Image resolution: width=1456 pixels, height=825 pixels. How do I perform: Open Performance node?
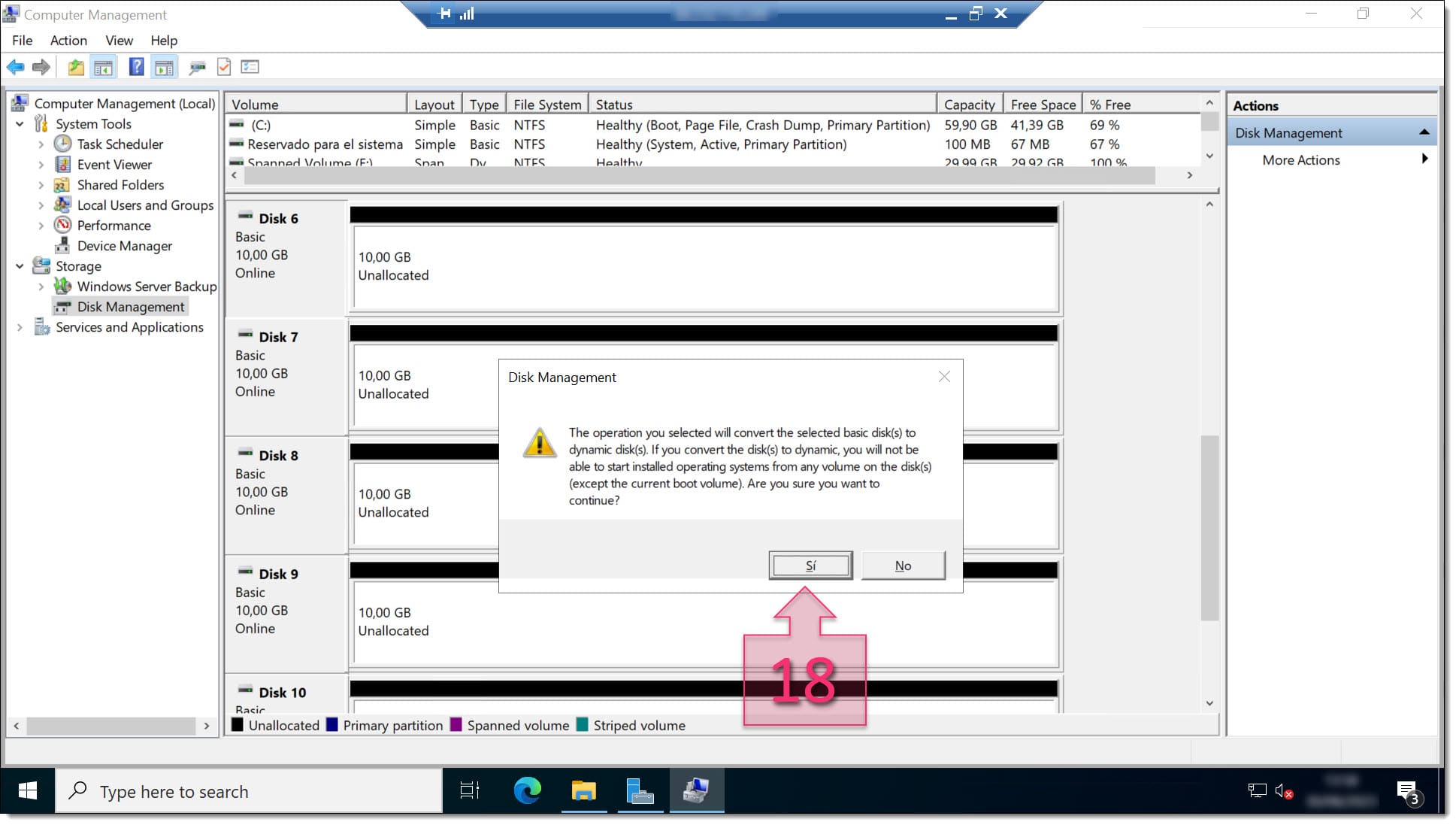coord(114,226)
